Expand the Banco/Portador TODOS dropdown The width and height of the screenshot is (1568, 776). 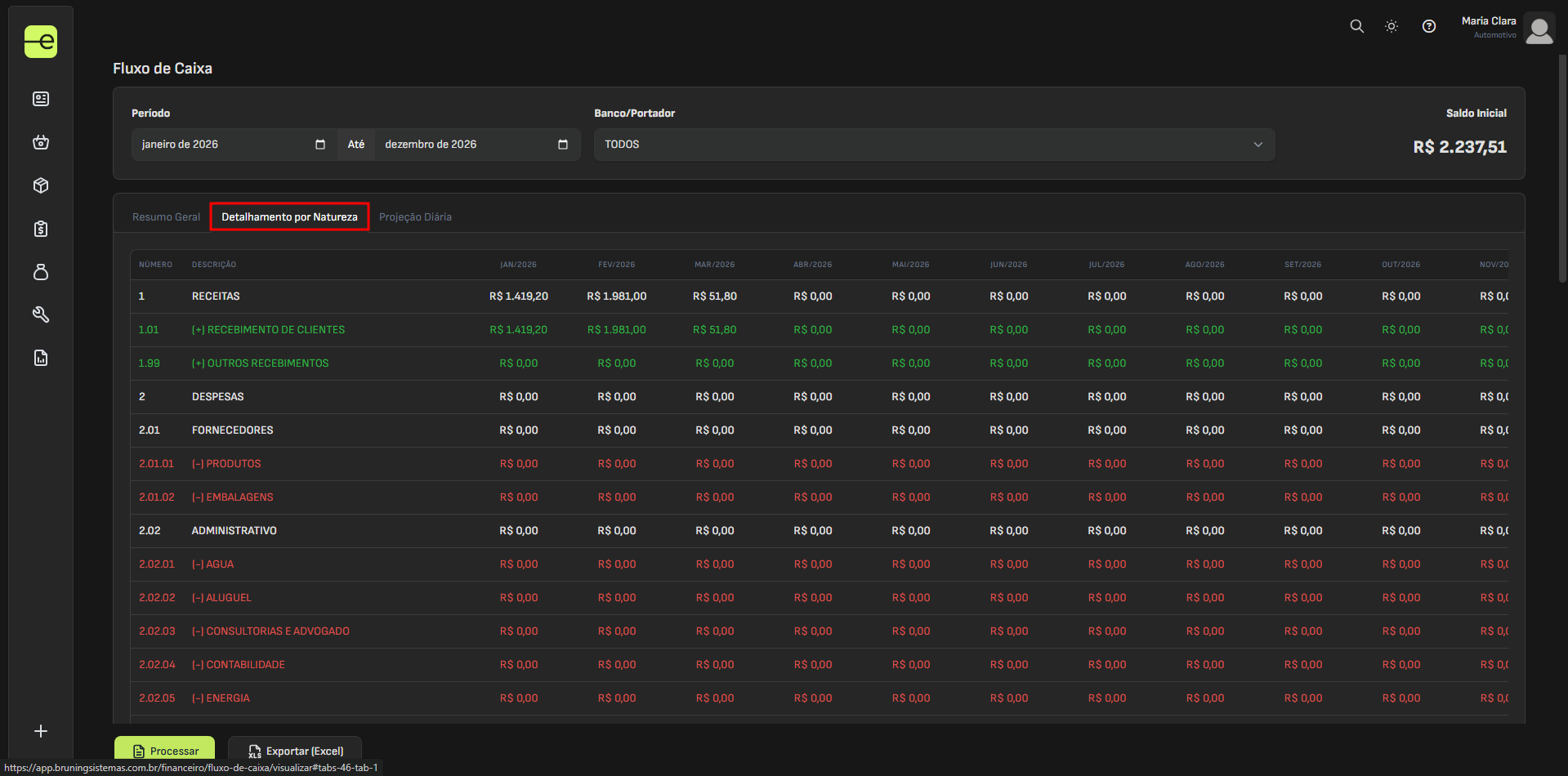pyautogui.click(x=934, y=145)
